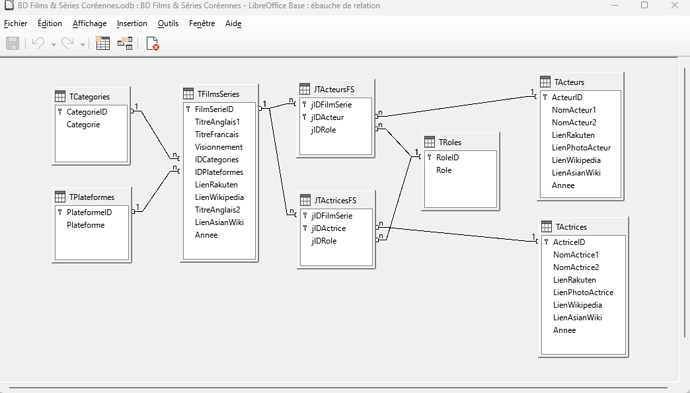Click the Add Tables toolbar icon

[103, 43]
